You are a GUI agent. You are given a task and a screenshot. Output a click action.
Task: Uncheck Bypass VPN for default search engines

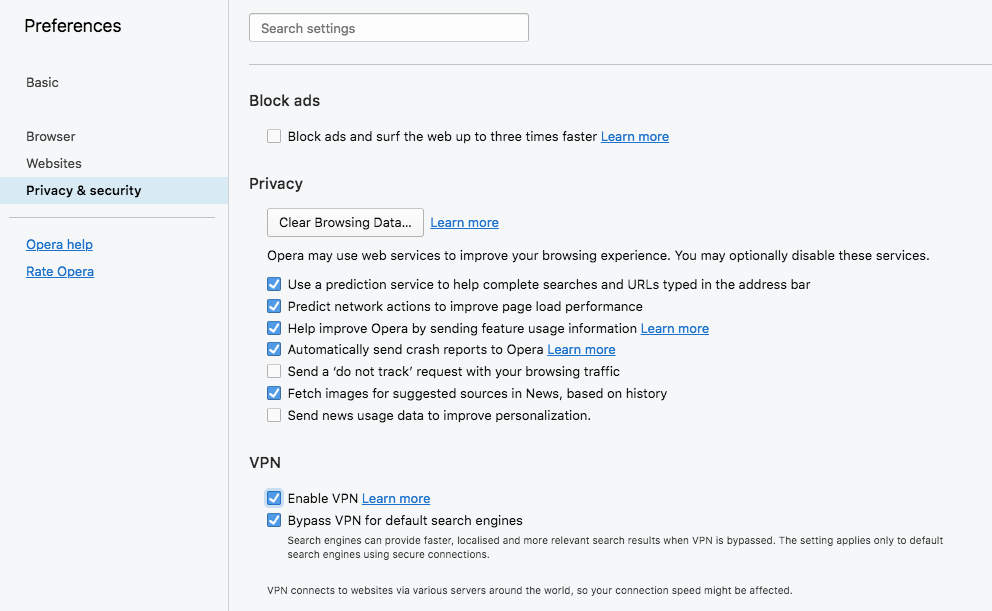[274, 521]
